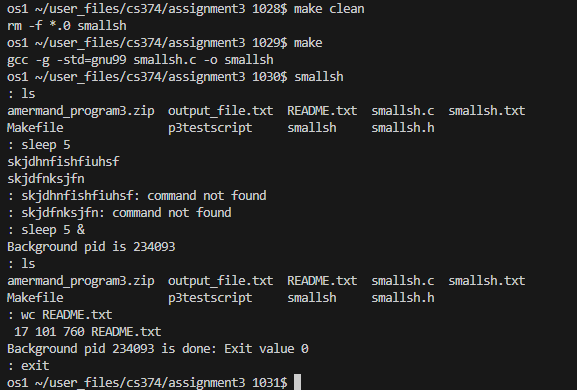The image size is (577, 390).
Task: Click 'skjdhnfishfiuhsf: command not found' message
Action: [144, 196]
